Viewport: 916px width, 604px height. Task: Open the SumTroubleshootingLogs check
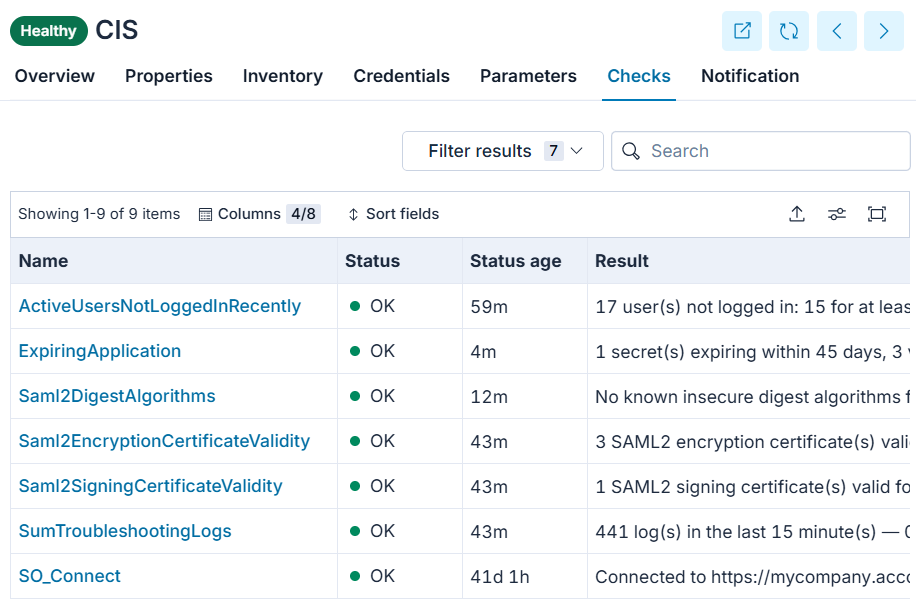coord(125,531)
